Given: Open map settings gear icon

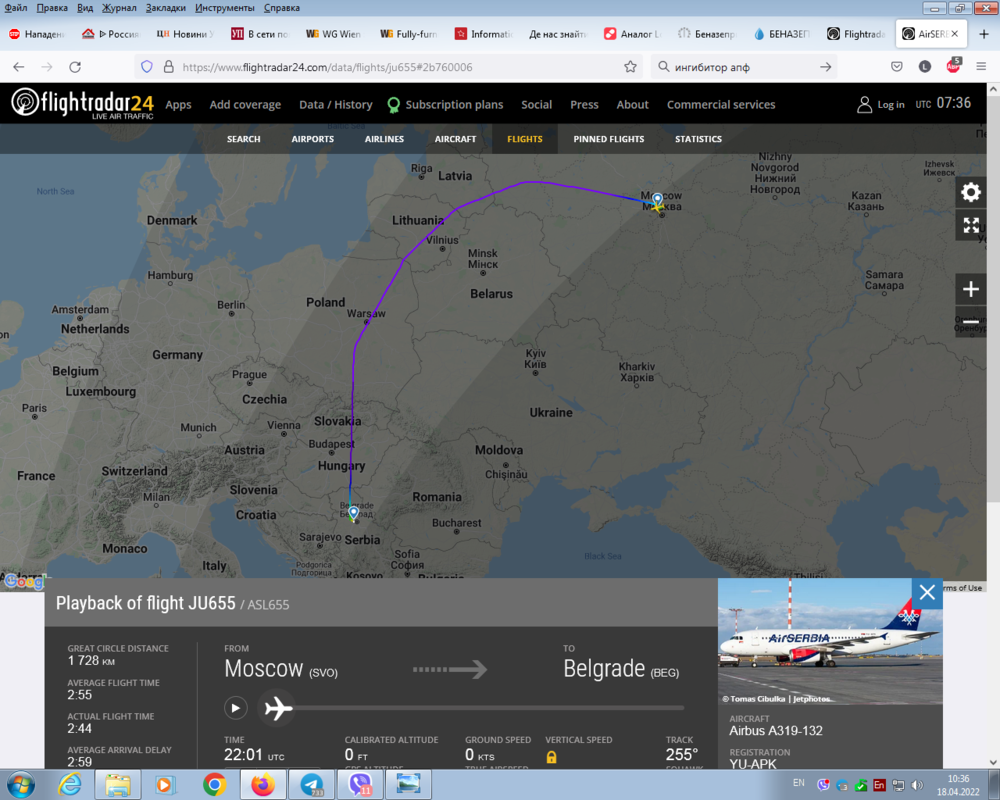Looking at the screenshot, I should [971, 192].
